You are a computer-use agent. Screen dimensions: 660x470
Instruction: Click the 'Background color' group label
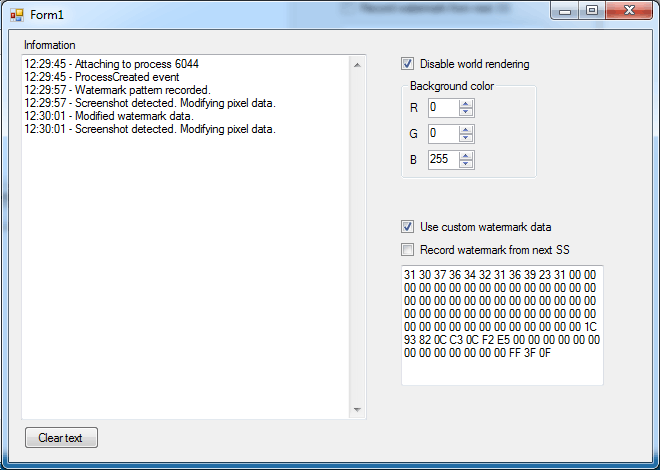tap(452, 86)
